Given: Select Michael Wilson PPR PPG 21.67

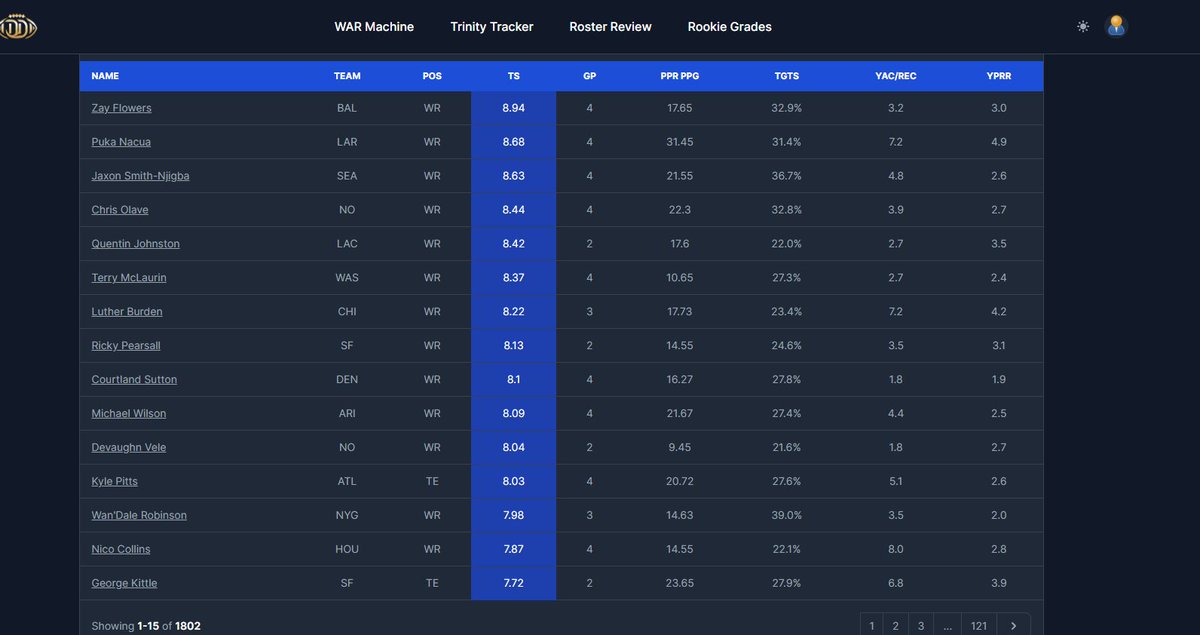Looking at the screenshot, I should click(678, 414).
